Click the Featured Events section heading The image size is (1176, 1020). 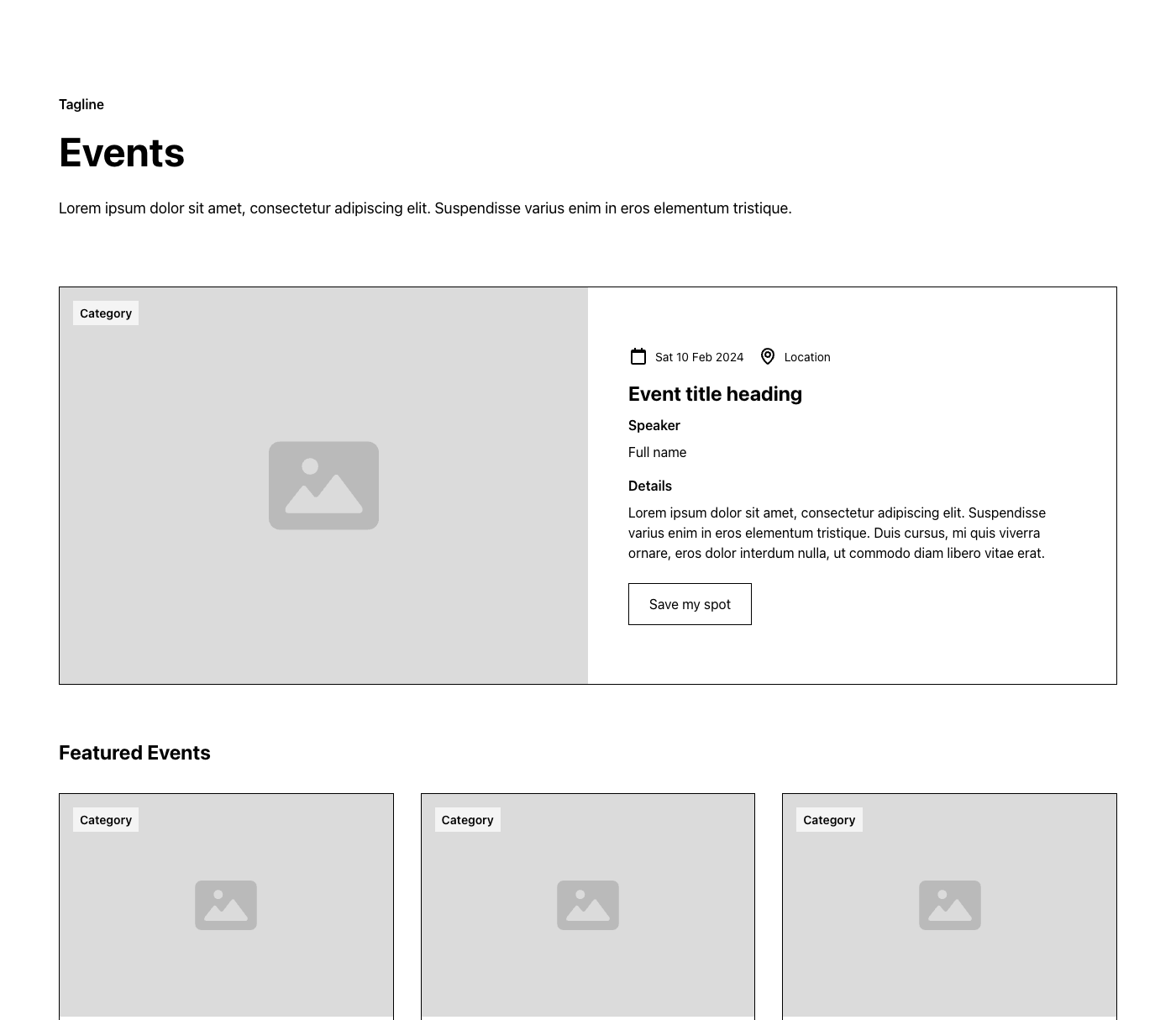(134, 753)
